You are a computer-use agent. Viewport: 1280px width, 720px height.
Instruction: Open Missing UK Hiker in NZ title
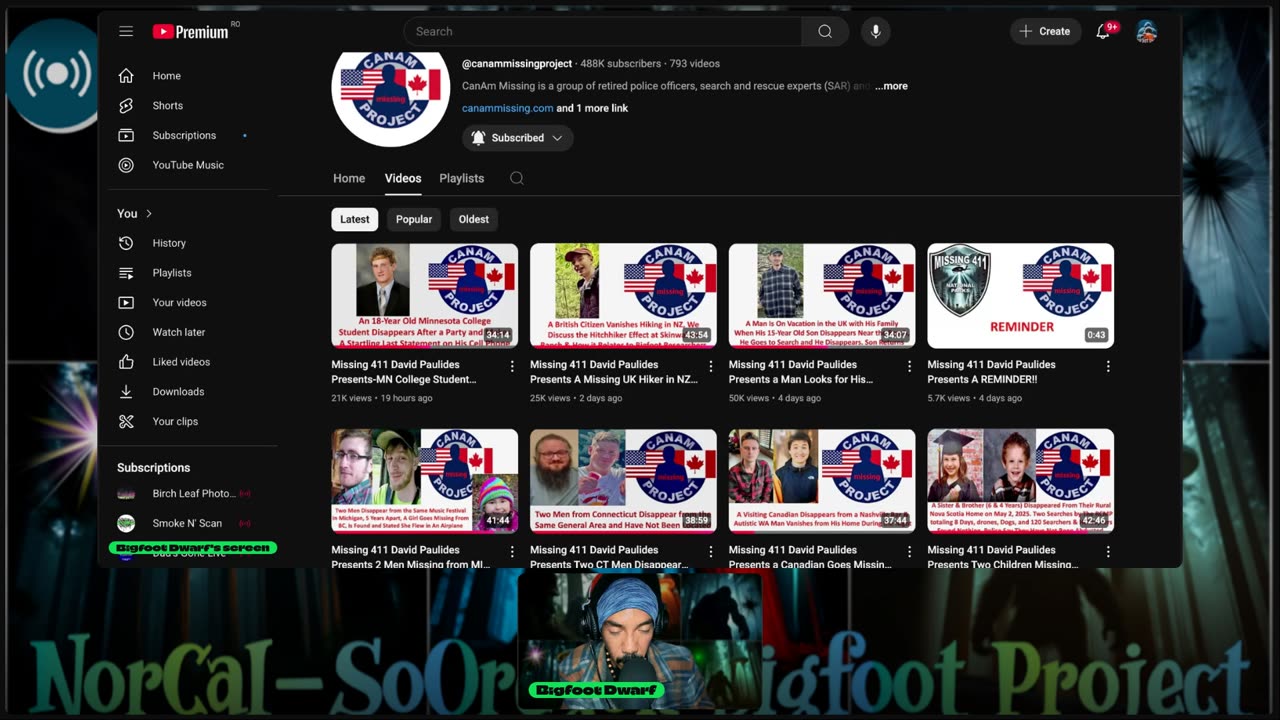click(x=614, y=372)
